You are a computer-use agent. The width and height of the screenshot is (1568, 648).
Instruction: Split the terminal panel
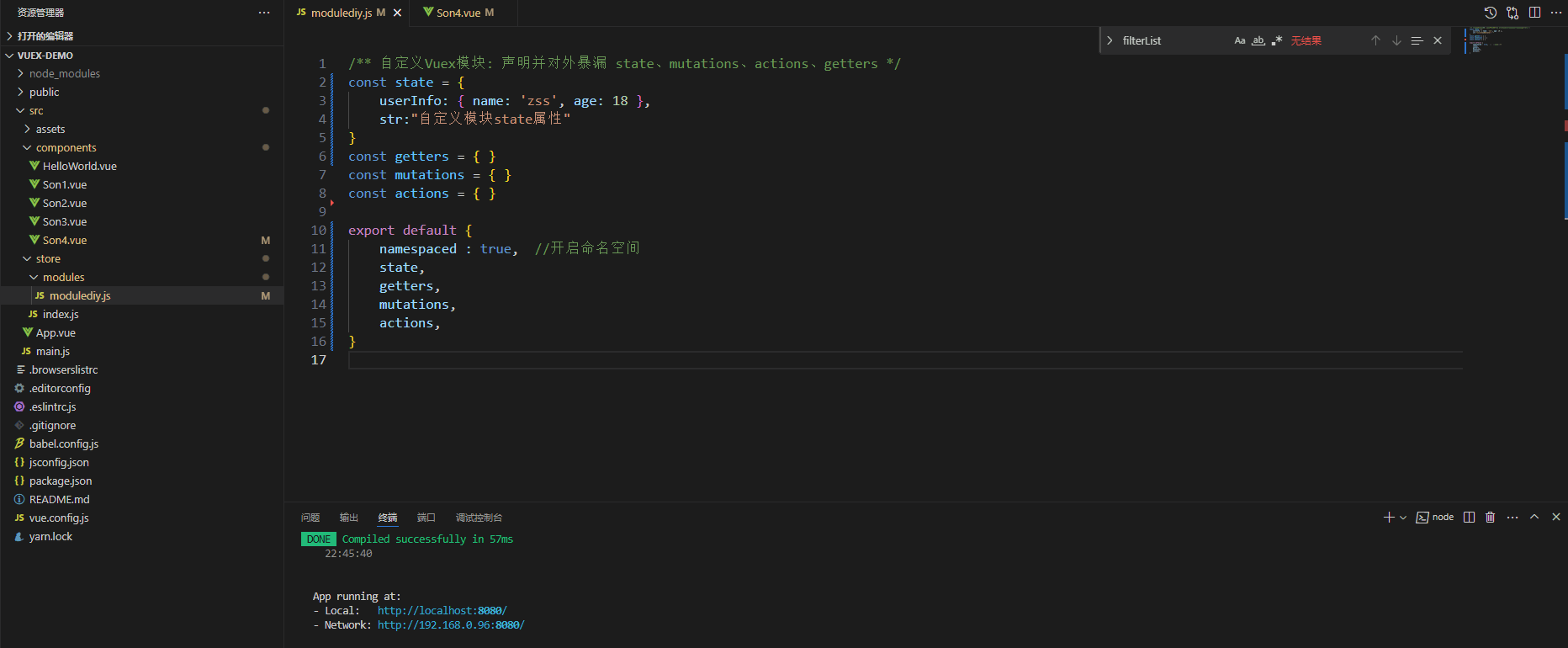click(x=1469, y=517)
